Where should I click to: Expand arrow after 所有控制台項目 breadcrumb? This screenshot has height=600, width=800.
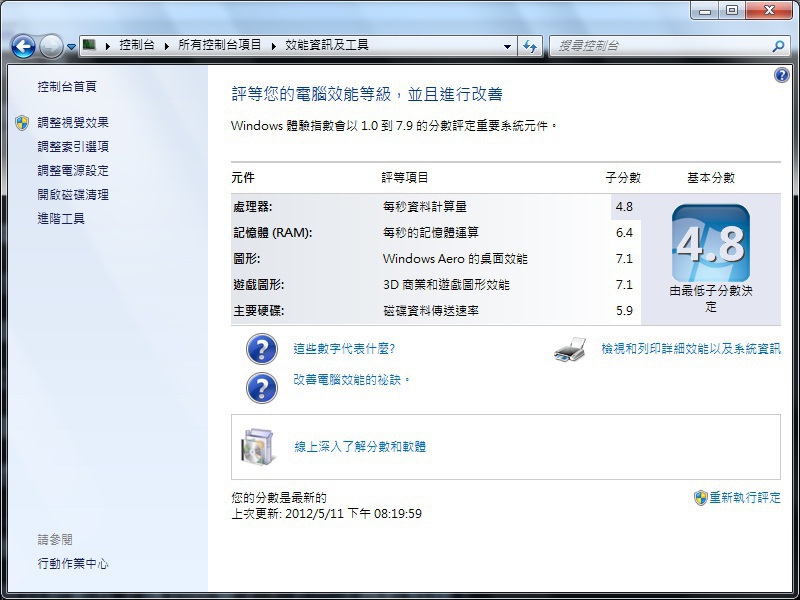pyautogui.click(x=273, y=46)
